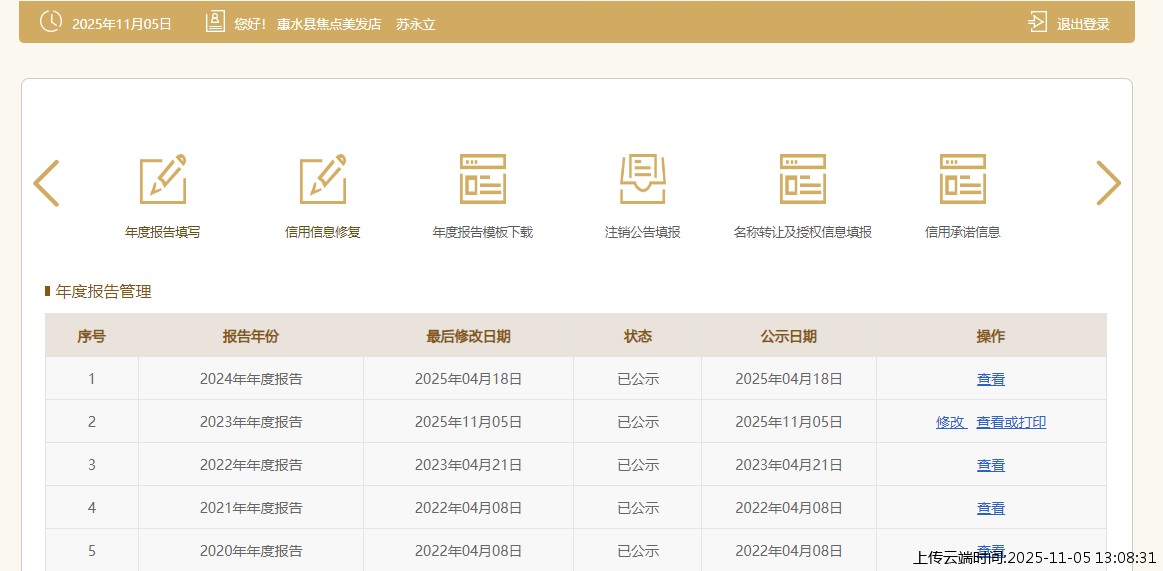Click the user profile icon in header
Viewport: 1163px width, 571px height.
click(x=215, y=23)
